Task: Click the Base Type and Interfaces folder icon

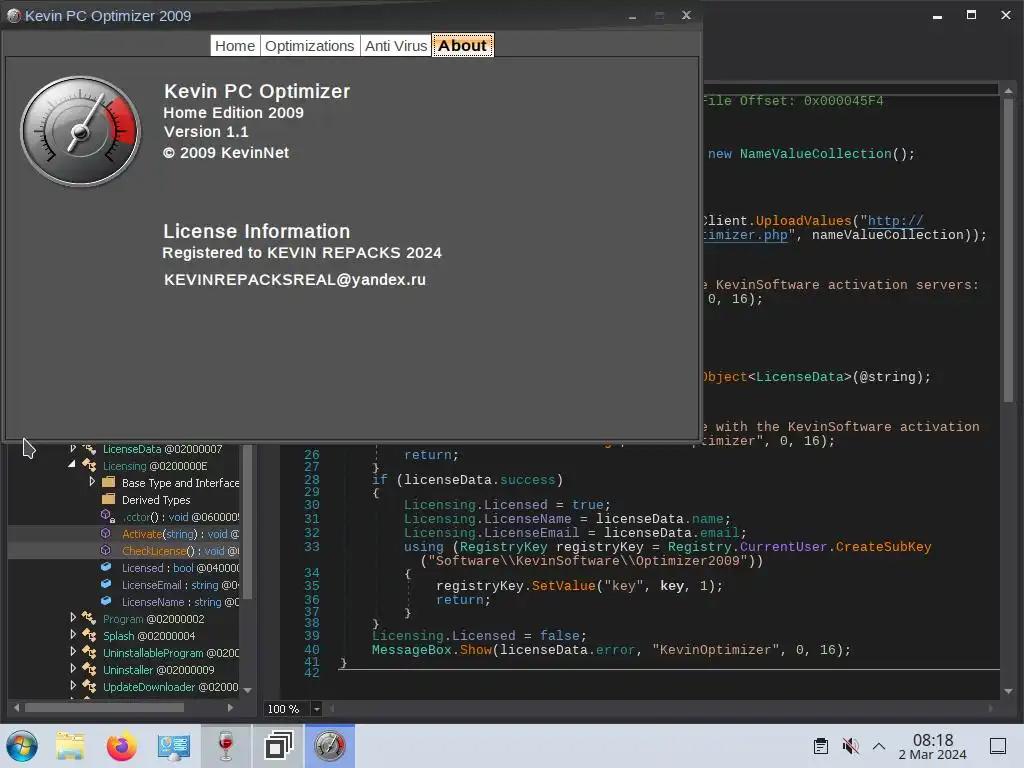Action: [109, 483]
